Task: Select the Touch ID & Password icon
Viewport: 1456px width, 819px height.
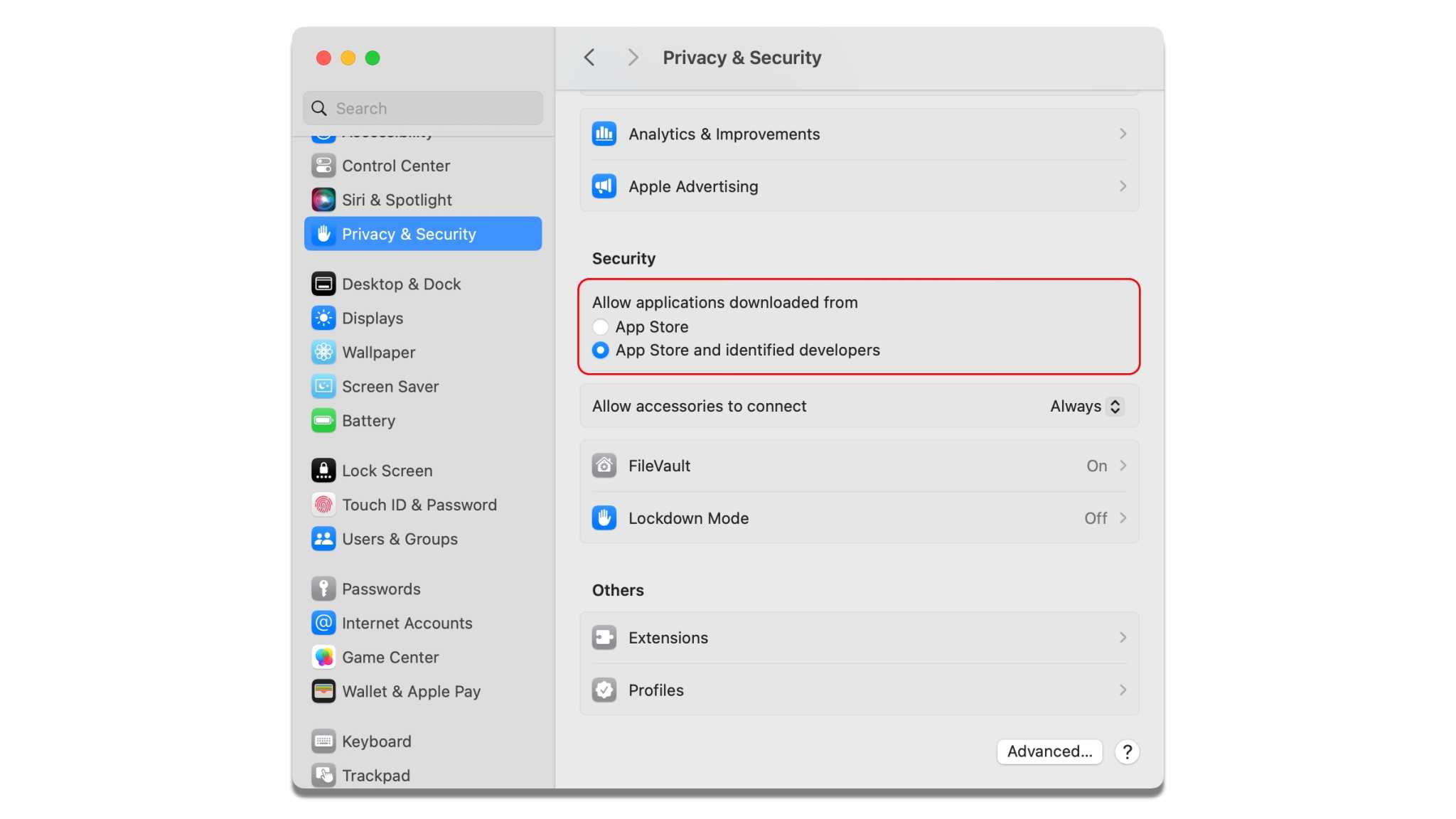Action: (323, 505)
